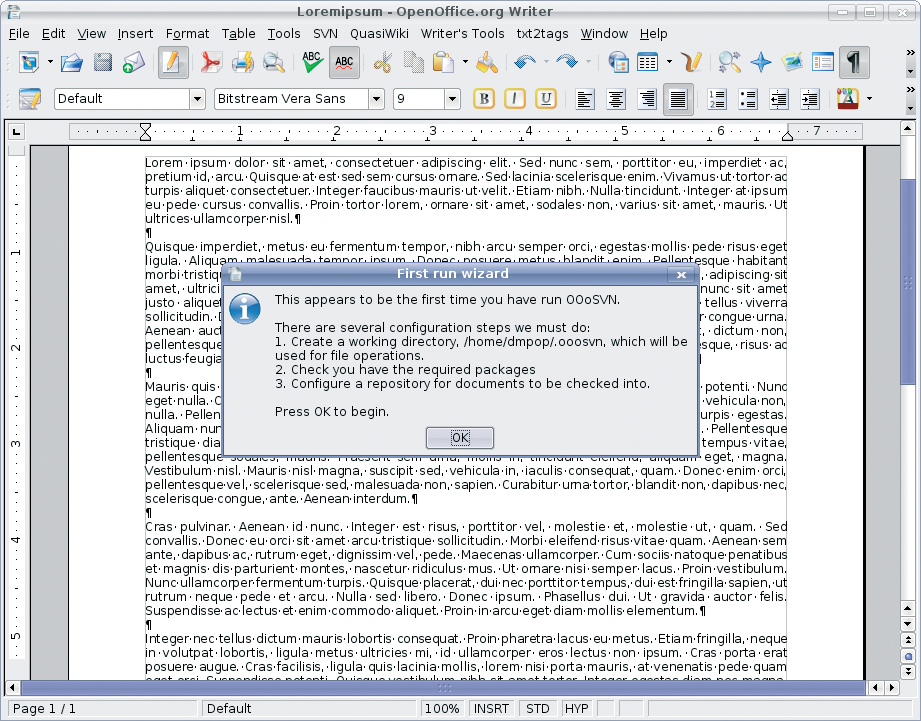Screen dimensions: 921x721
Task: Open Find & Replace binoculars icon
Action: (x=730, y=62)
